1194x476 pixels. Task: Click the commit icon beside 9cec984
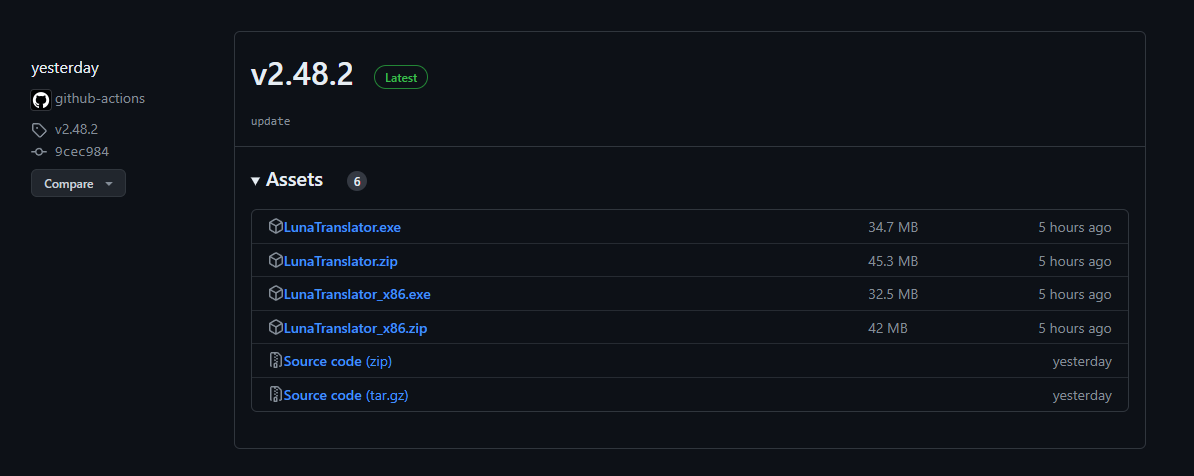pyautogui.click(x=39, y=152)
